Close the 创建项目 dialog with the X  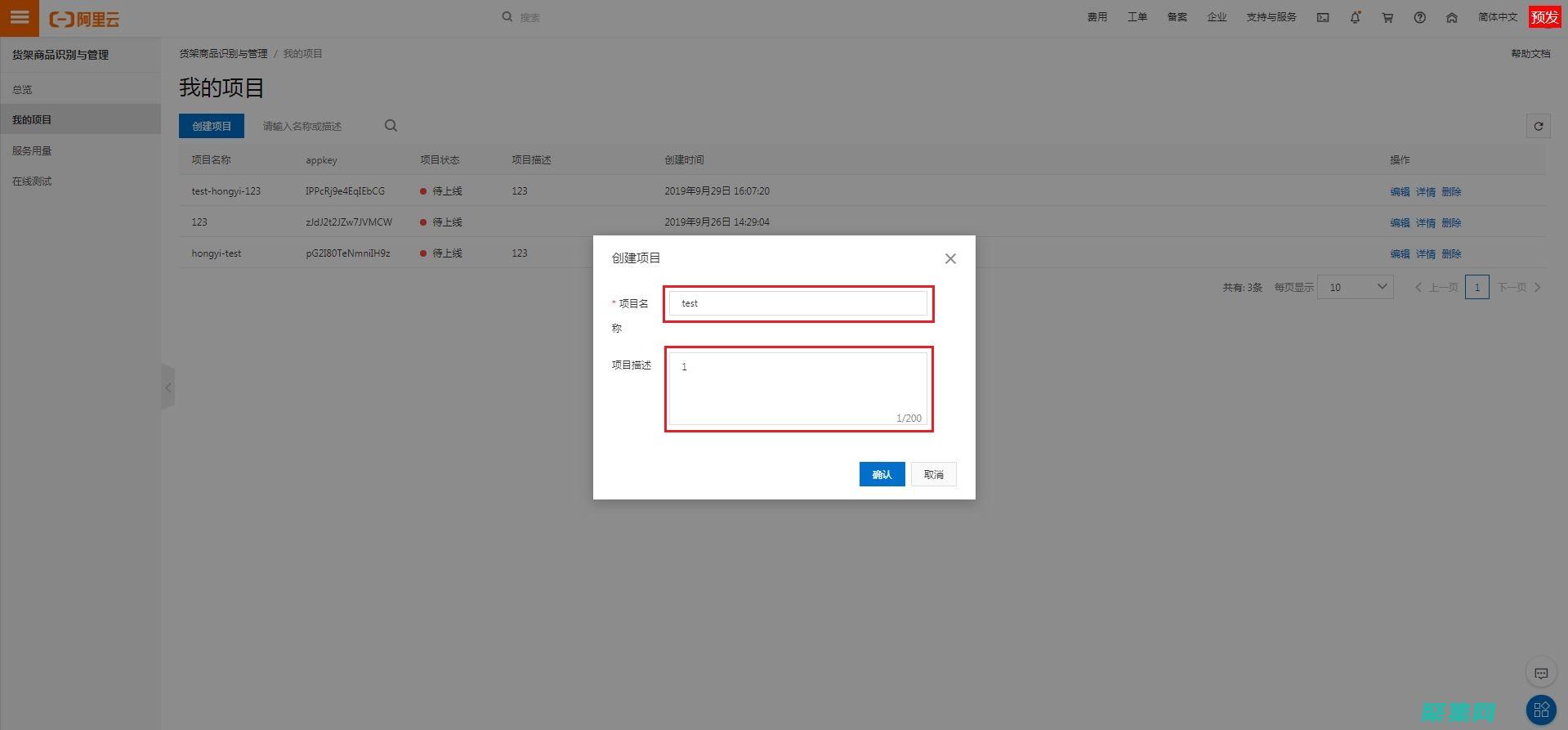coord(950,258)
